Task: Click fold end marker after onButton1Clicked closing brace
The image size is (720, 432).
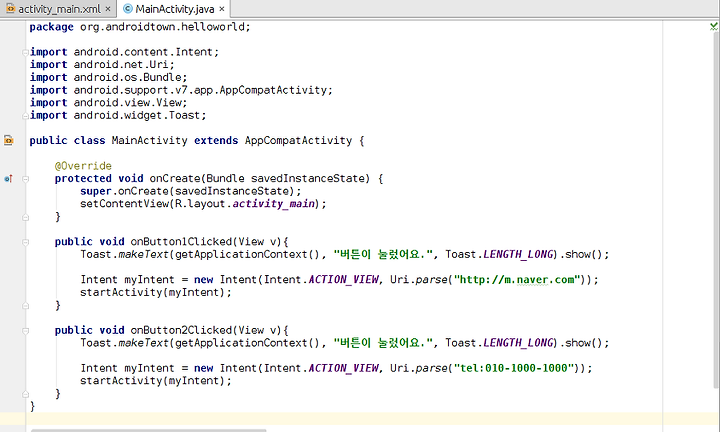Action: pyautogui.click(x=25, y=306)
